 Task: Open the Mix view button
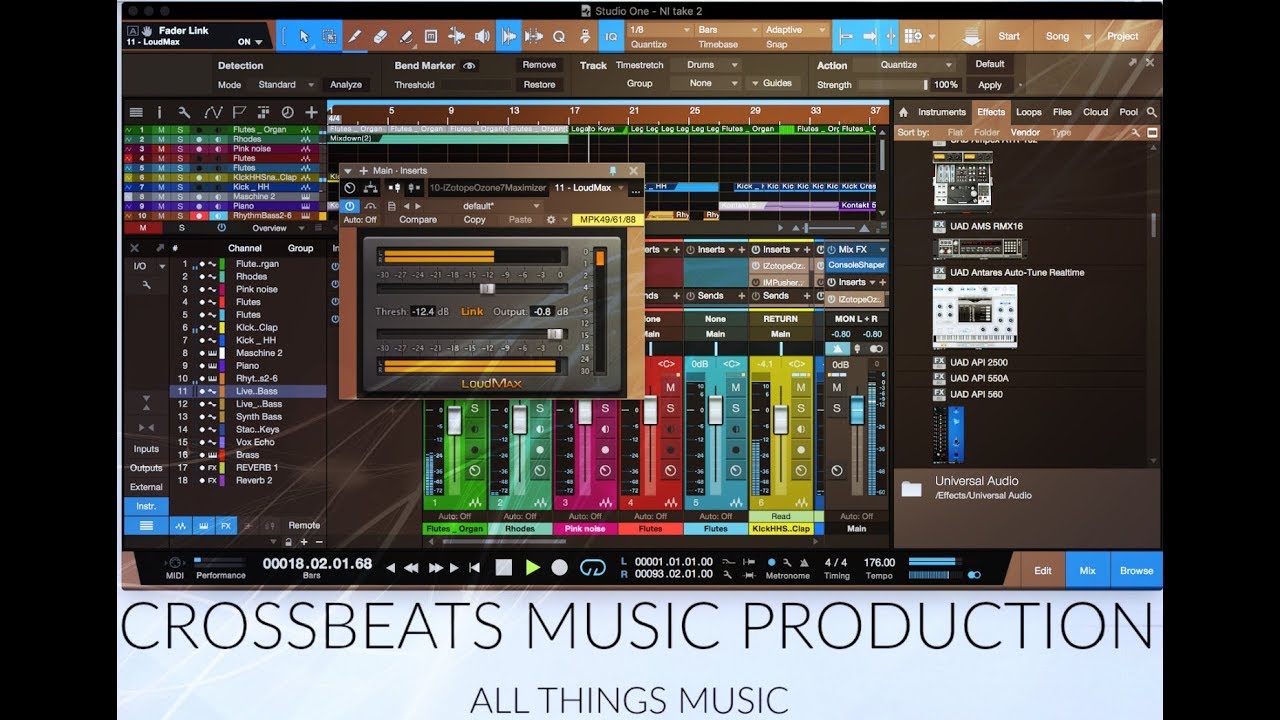tap(1087, 570)
